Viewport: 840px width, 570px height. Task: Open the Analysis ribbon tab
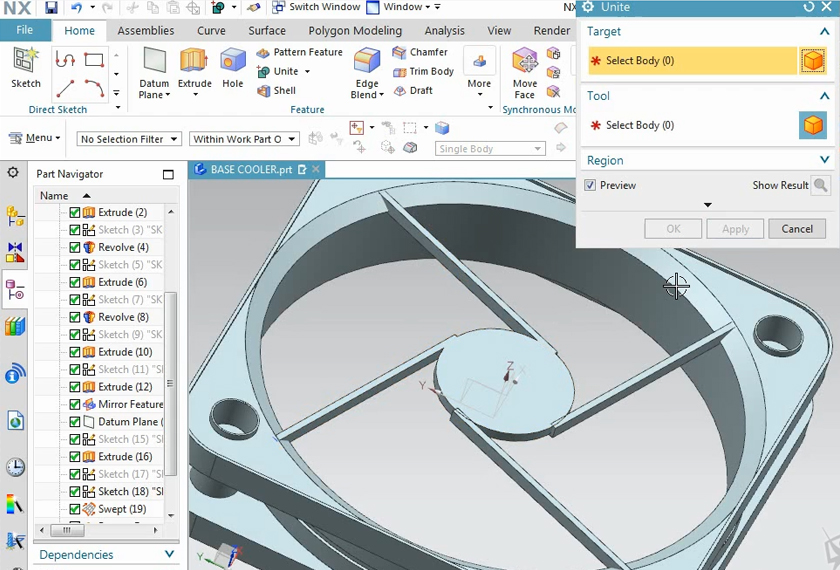(444, 31)
